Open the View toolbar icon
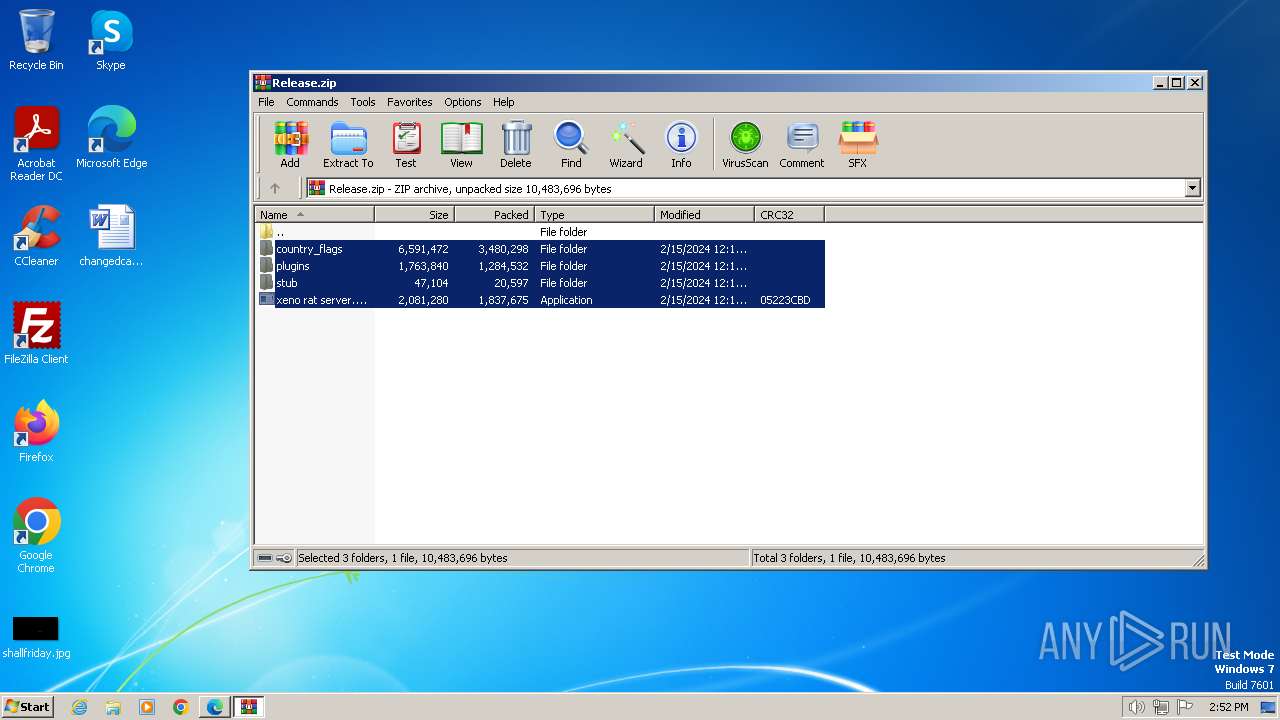Image resolution: width=1280 pixels, height=720 pixels. [461, 145]
